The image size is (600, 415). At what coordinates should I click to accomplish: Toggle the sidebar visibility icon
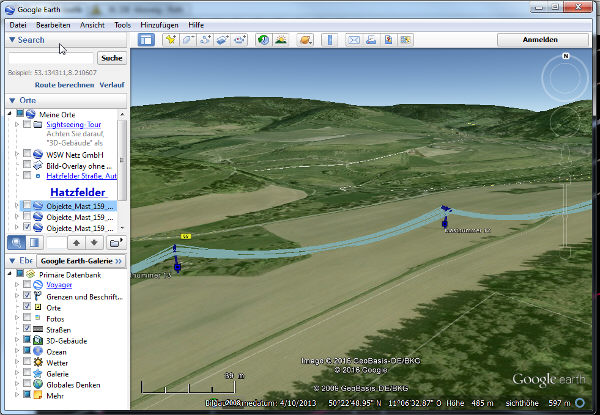[146, 40]
